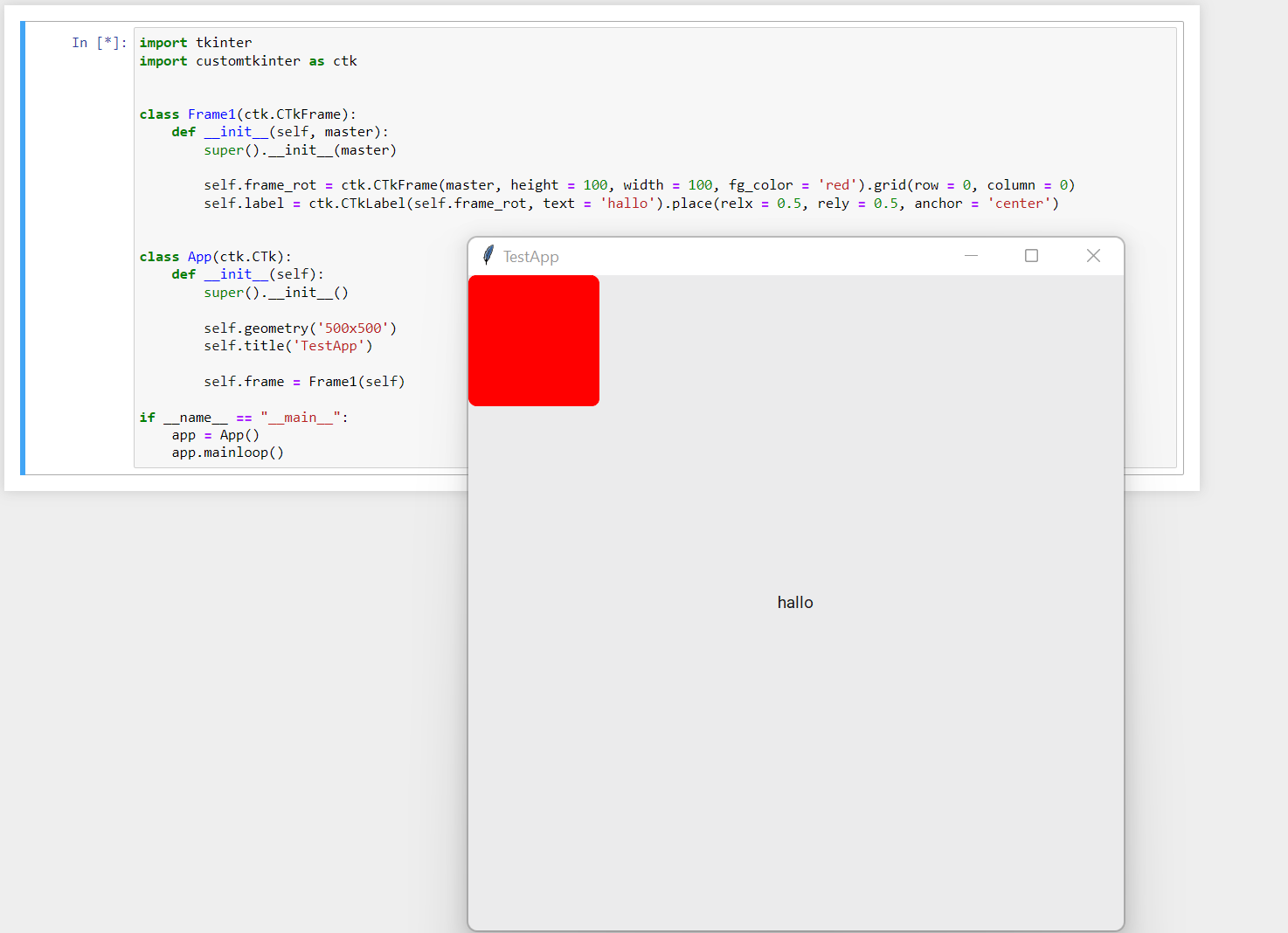This screenshot has width=1288, height=933.
Task: Minimize the TestApp window
Action: tap(971, 256)
